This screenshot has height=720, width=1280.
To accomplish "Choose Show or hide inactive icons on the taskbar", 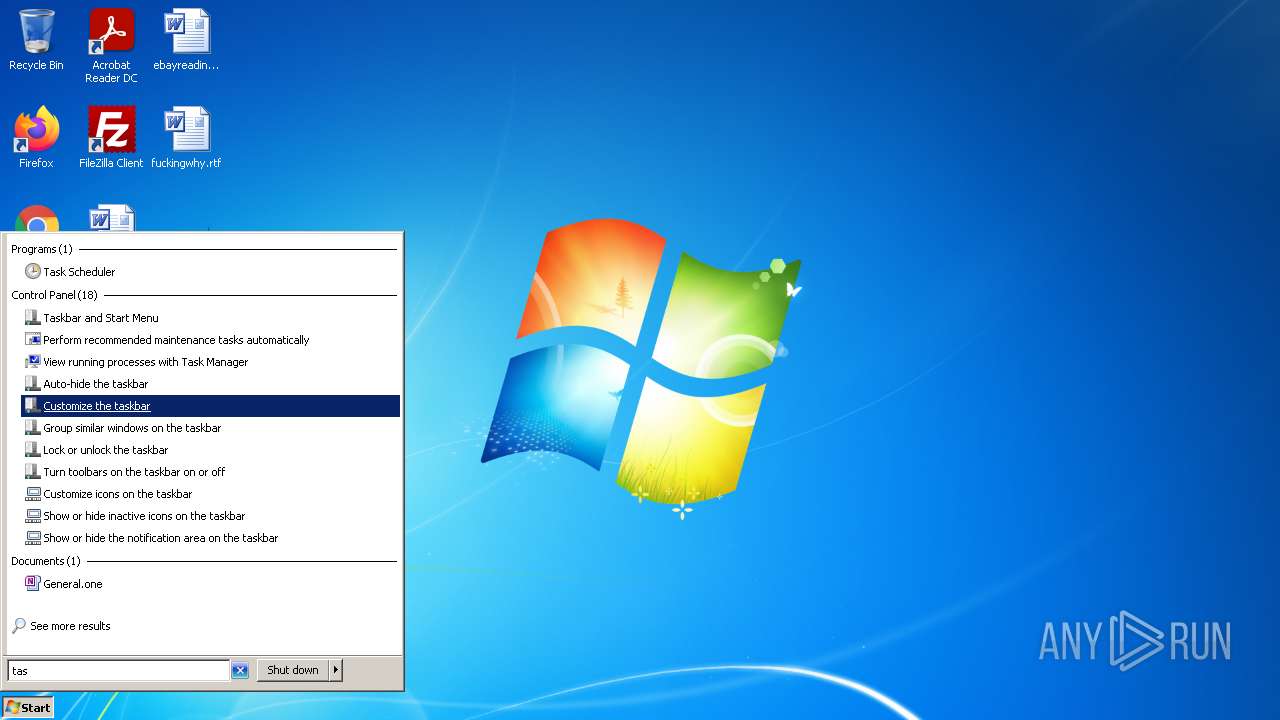I will point(210,516).
